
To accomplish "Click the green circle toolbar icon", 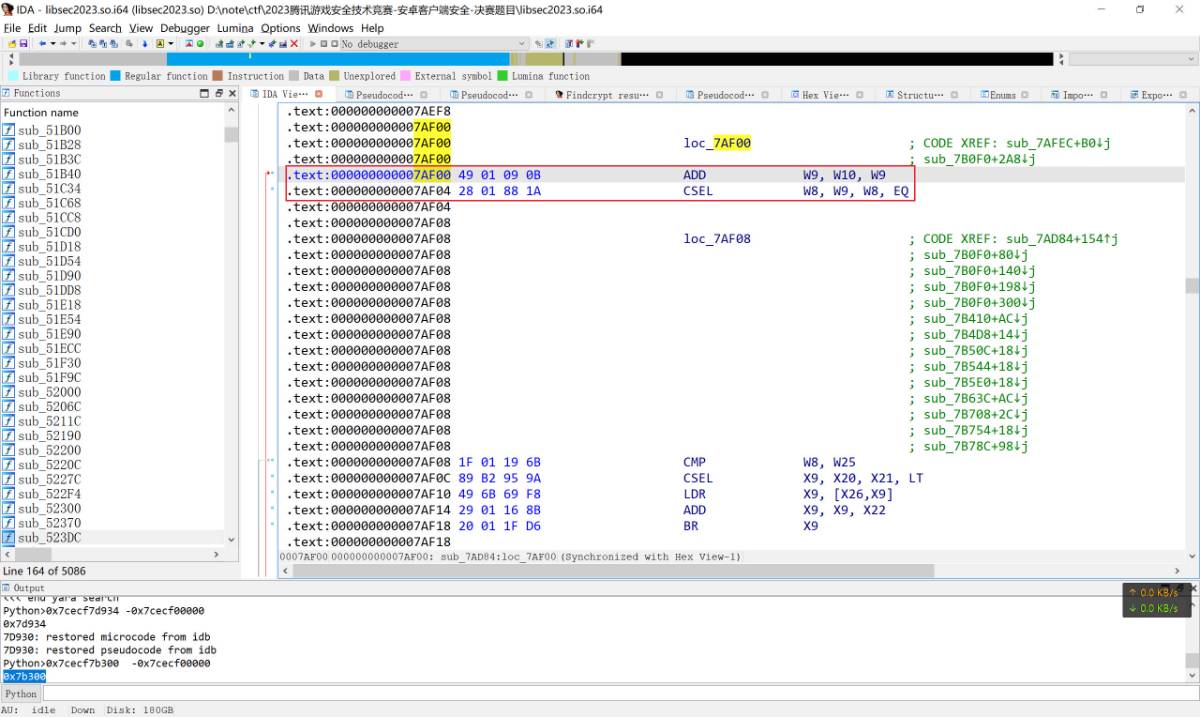I will tap(200, 44).
